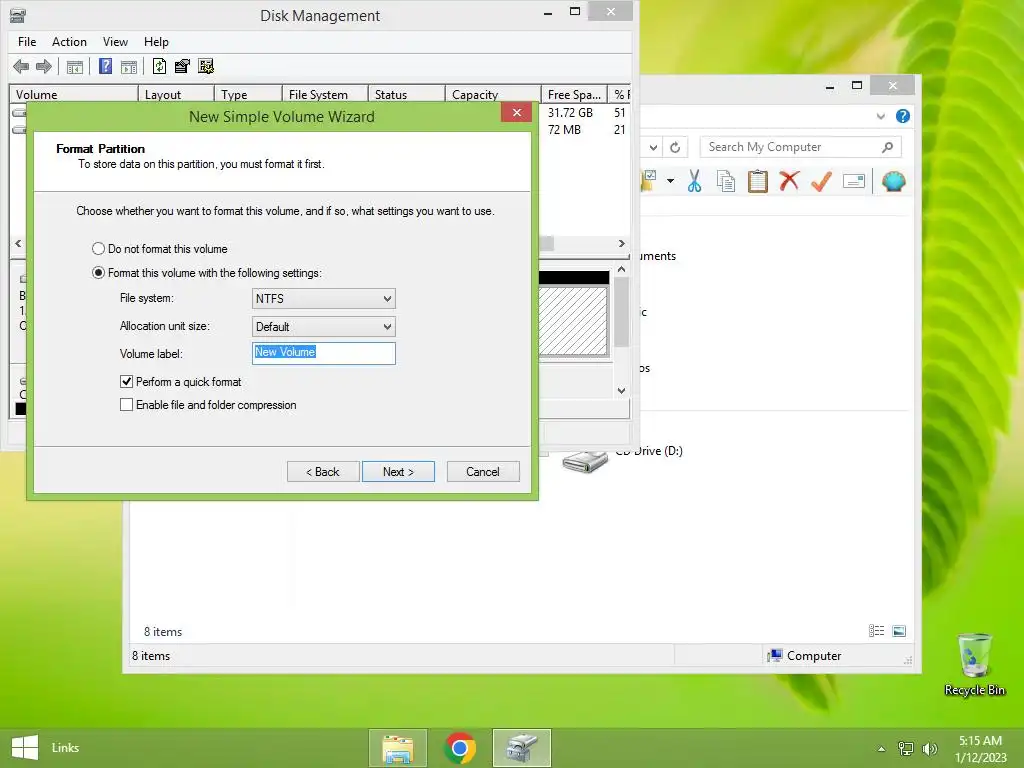
Task: Click the Refresh icon in Disk Management toolbar
Action: tap(159, 66)
